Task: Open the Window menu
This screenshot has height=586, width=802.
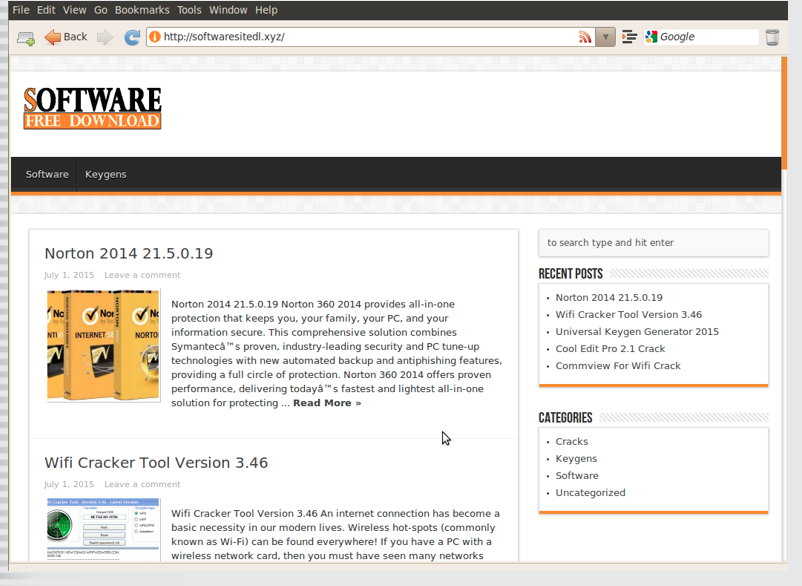Action: coord(228,10)
